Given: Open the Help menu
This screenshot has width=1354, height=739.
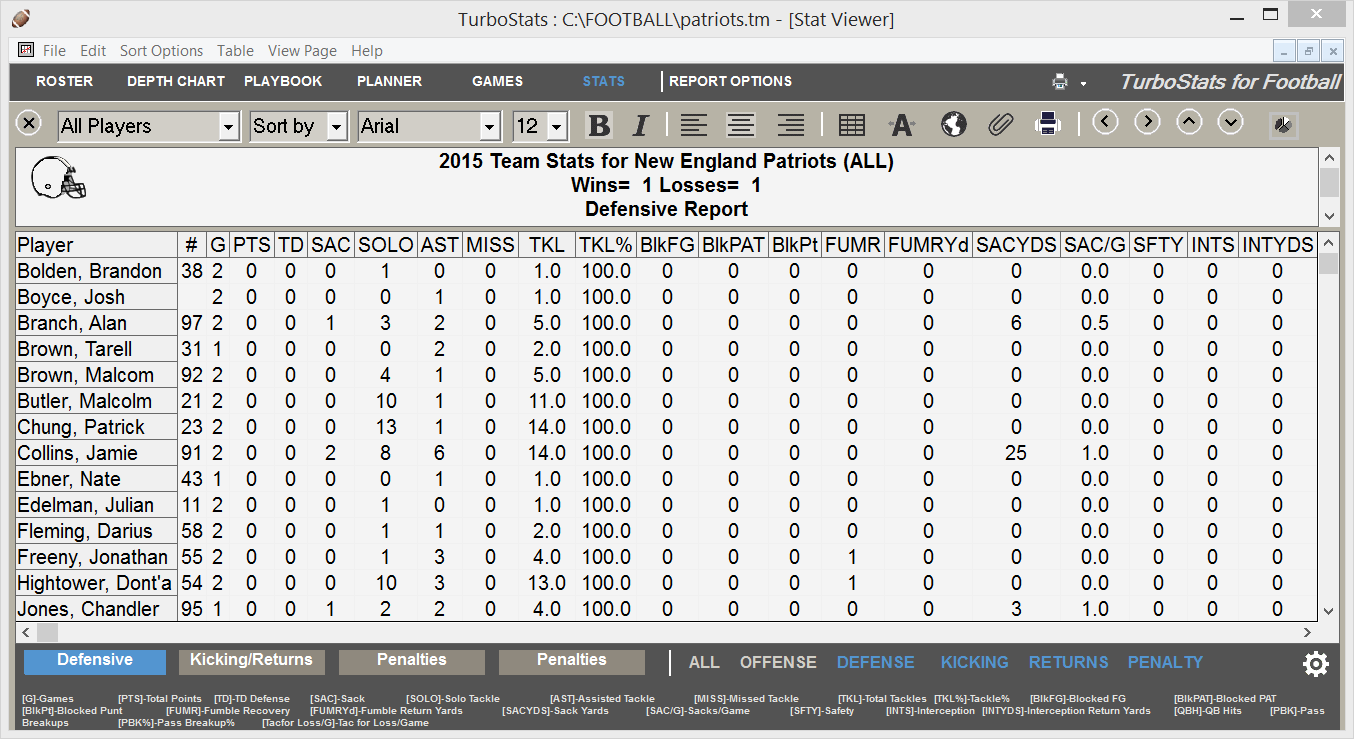Looking at the screenshot, I should tap(367, 51).
